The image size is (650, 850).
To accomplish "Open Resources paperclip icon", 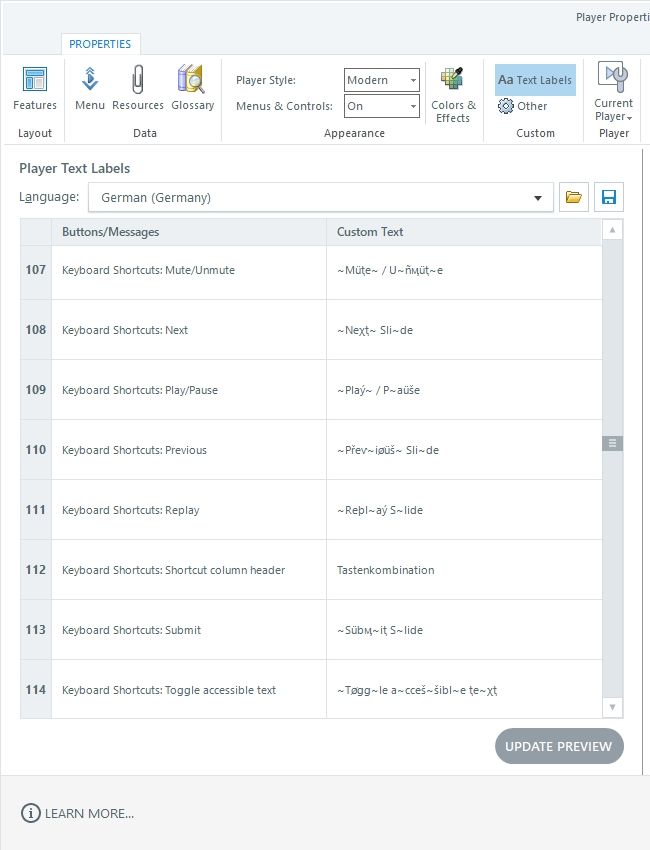I will 138,79.
